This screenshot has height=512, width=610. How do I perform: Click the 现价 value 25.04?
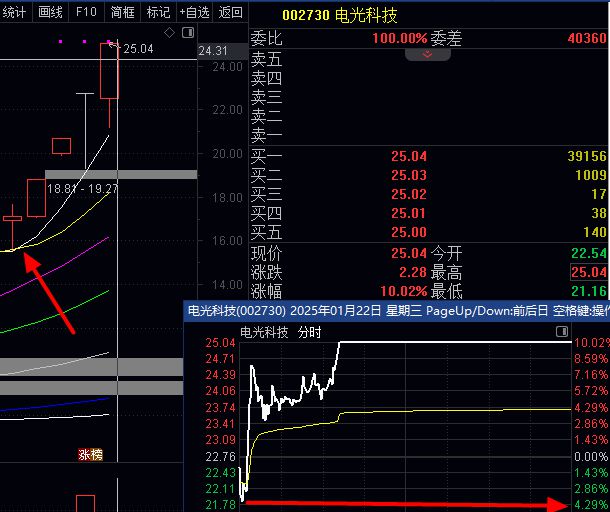click(x=409, y=253)
